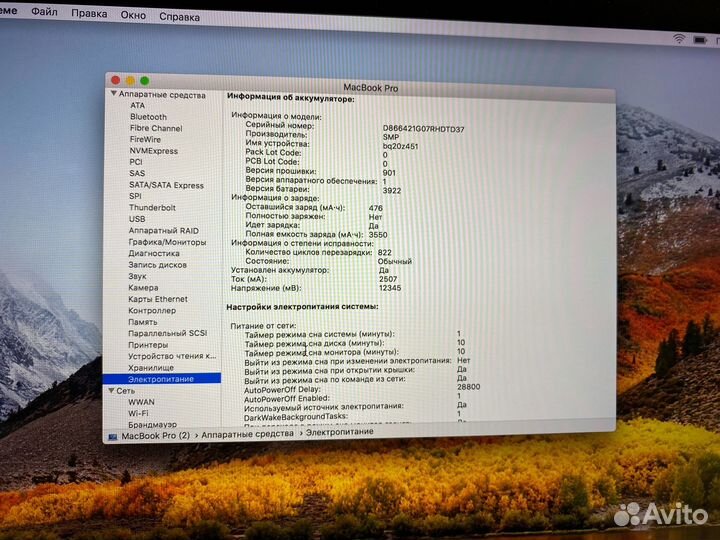The image size is (720, 540).
Task: Select Карты Ethernet in the sidebar
Action: click(x=158, y=299)
